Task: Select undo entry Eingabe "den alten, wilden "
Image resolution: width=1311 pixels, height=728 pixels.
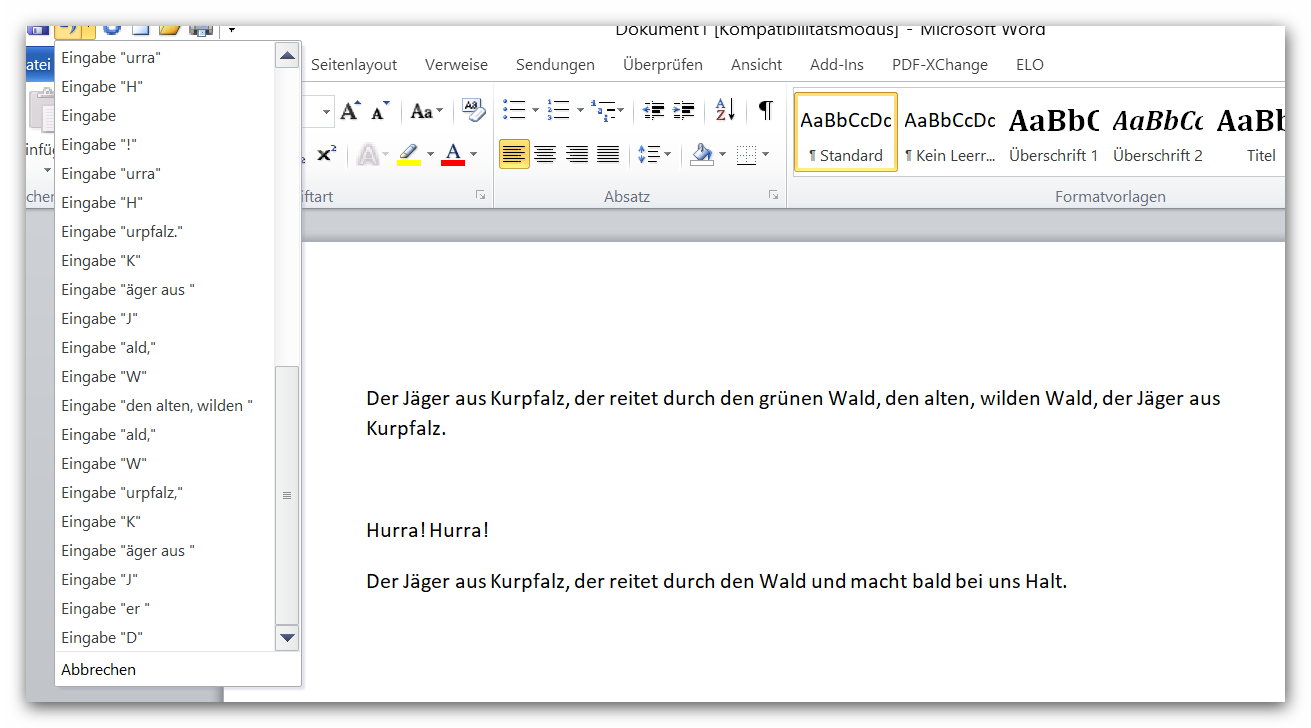Action: pos(165,405)
